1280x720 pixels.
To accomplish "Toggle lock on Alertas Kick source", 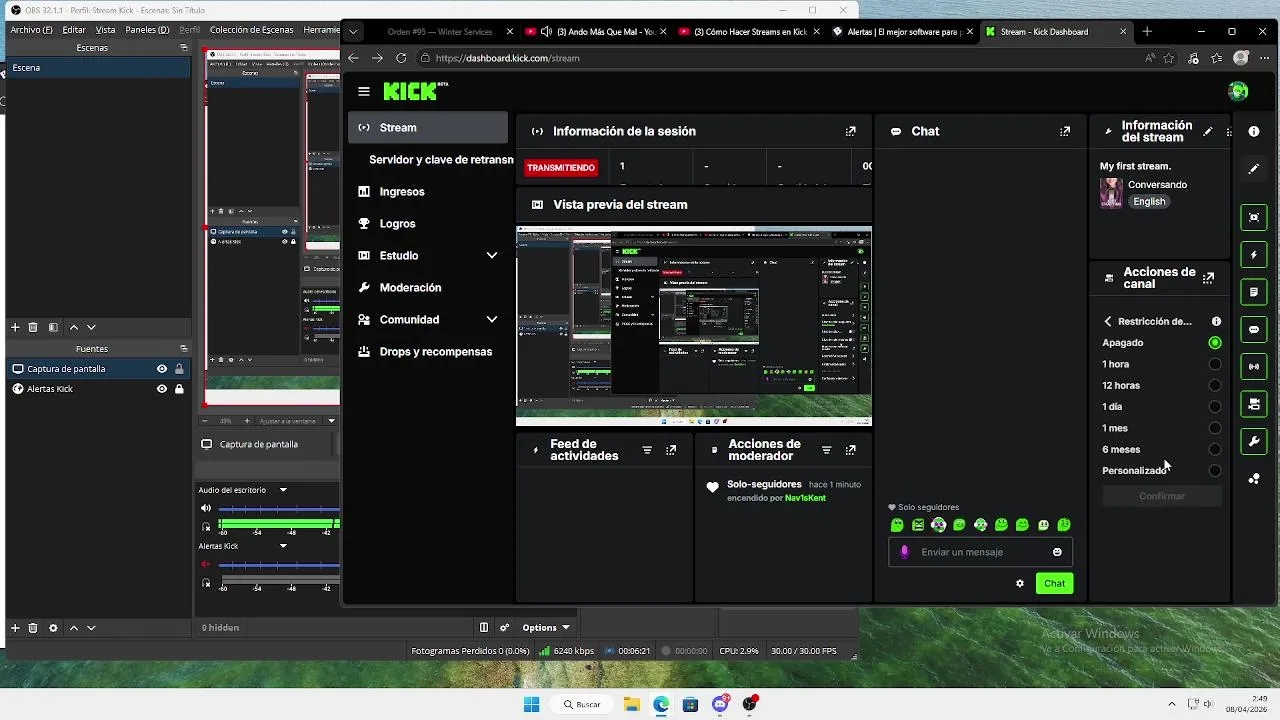I will [179, 389].
